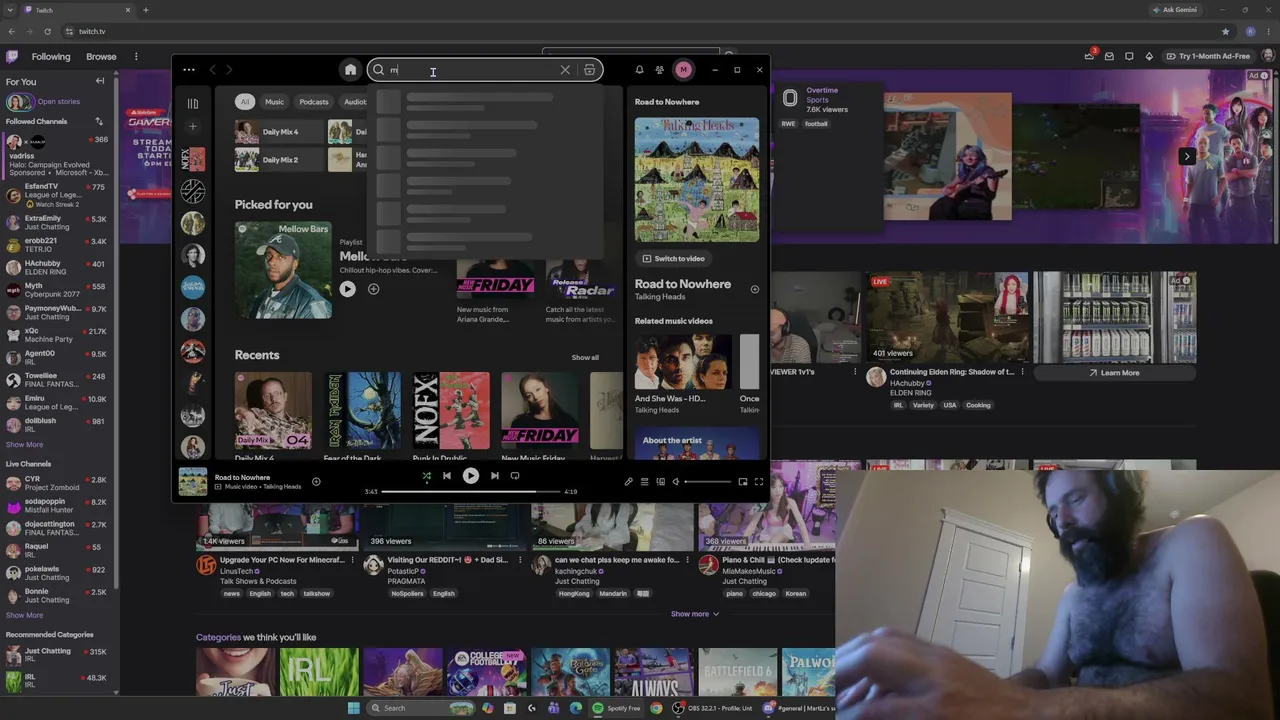
Task: Open Daily Mix 2 shortcut
Action: click(x=279, y=160)
